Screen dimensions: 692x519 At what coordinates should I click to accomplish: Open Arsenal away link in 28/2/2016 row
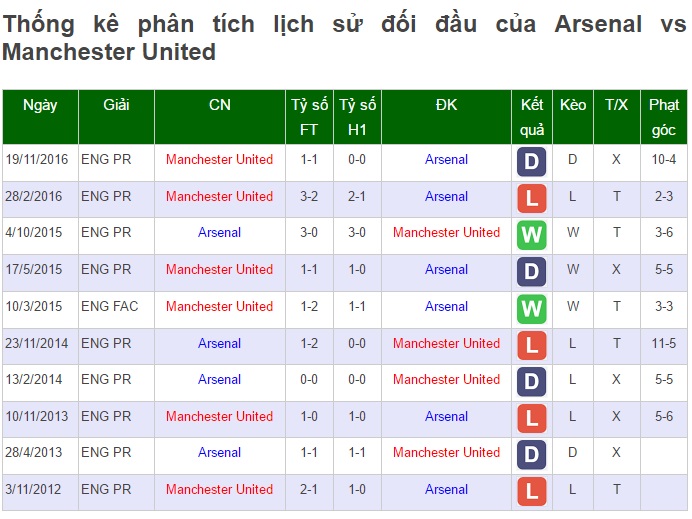click(446, 196)
